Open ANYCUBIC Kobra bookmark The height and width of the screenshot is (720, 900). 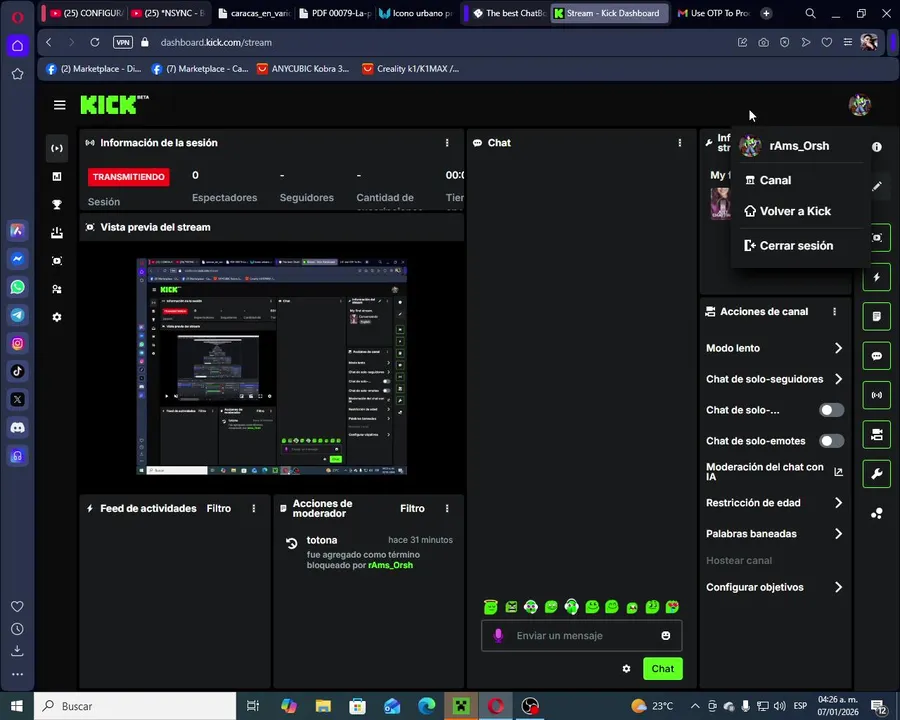(302, 69)
